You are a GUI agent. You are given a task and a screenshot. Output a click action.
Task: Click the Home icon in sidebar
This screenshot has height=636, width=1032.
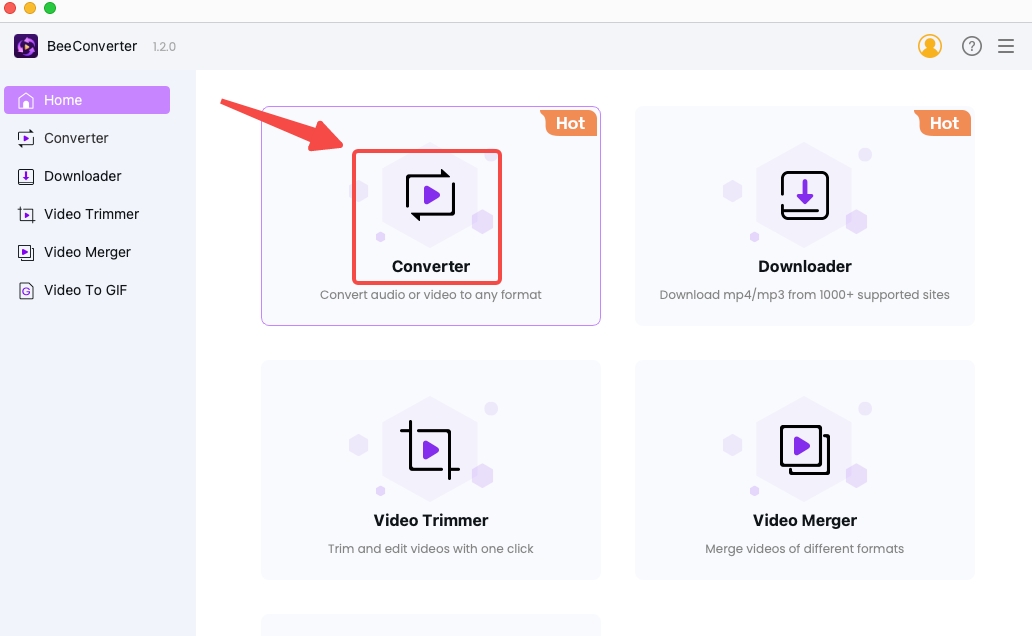(x=26, y=100)
